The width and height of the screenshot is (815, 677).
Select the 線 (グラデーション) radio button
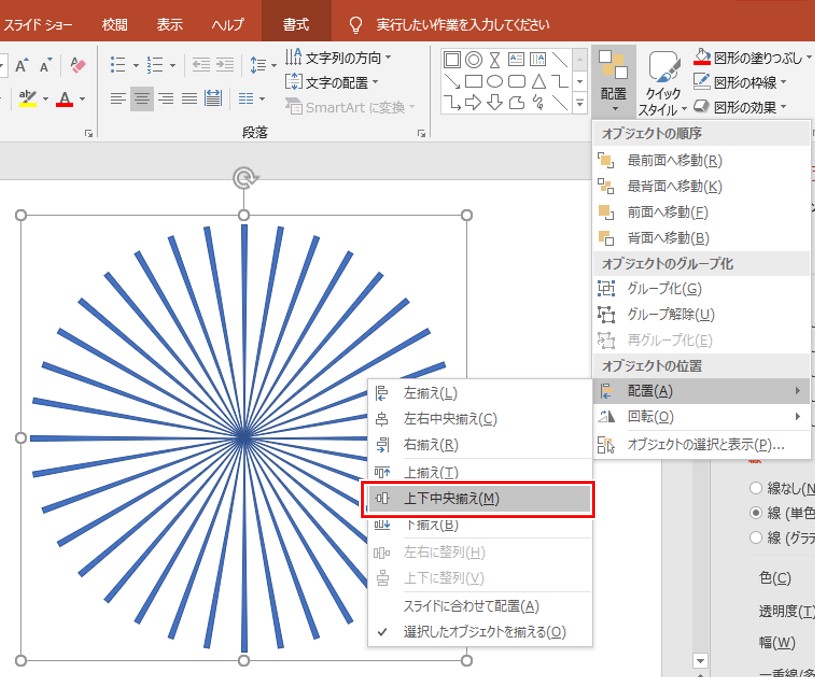click(754, 537)
